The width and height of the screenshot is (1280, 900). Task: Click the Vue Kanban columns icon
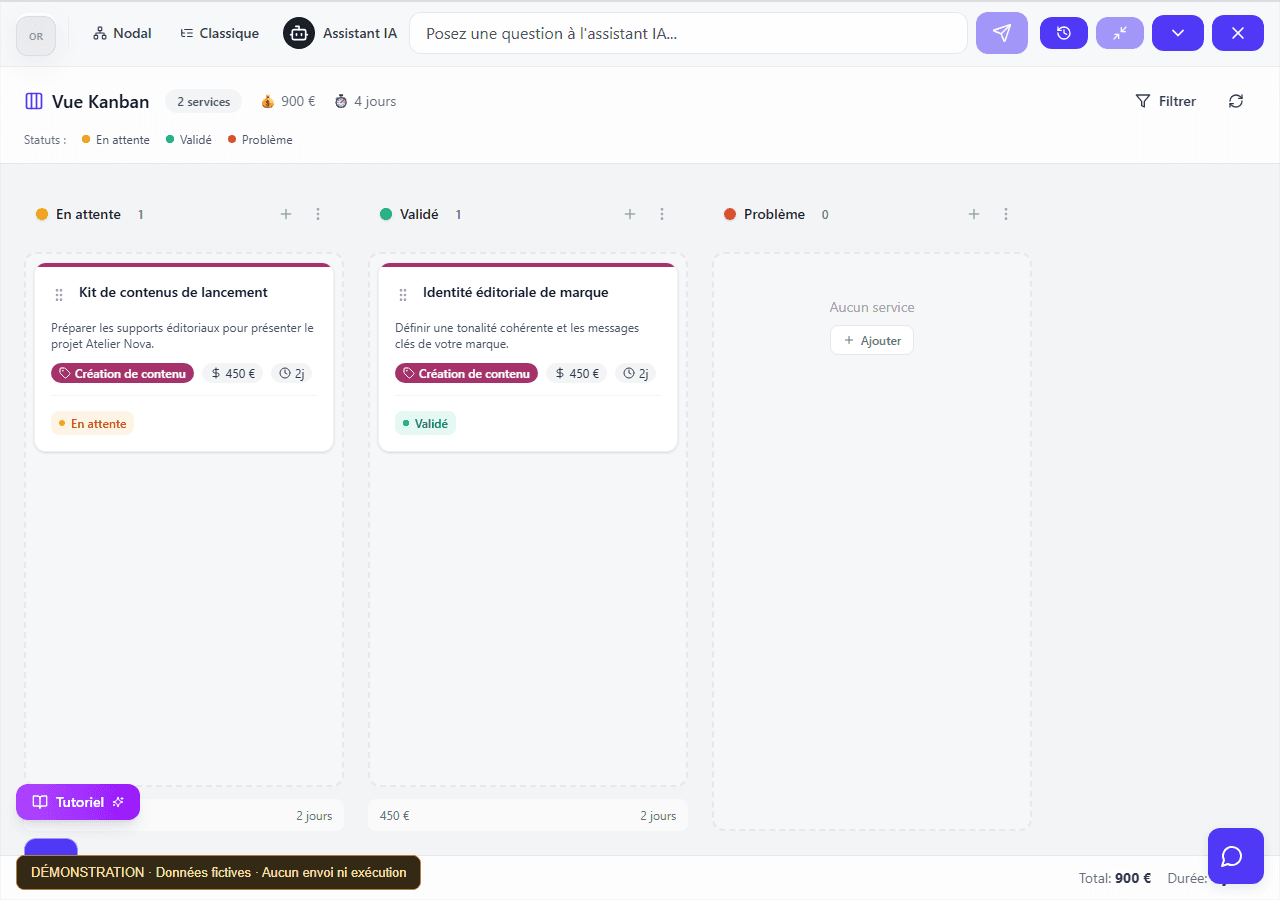[34, 101]
